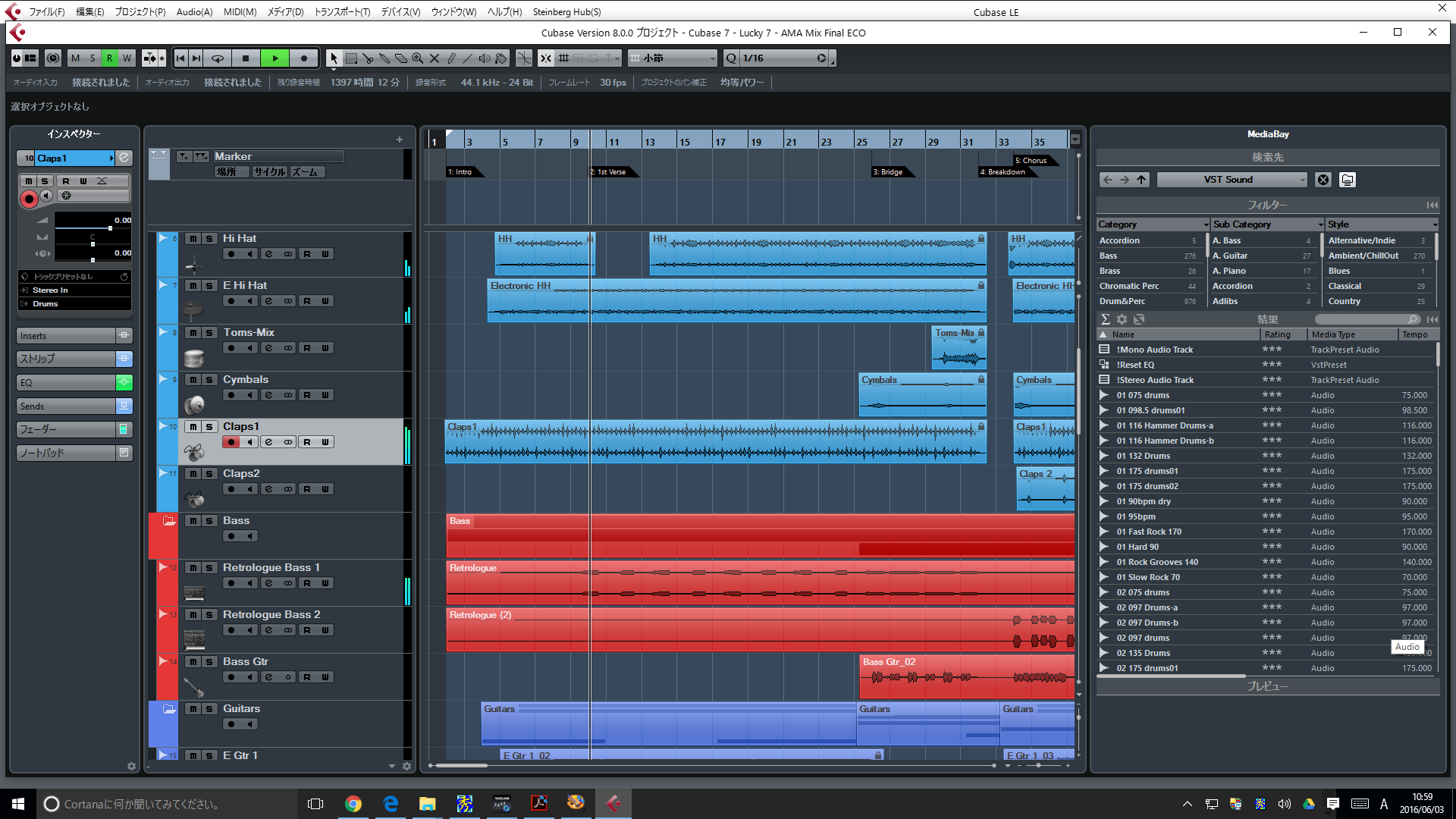Open the constrain delay compensation icon
This screenshot has width=1456, height=819.
click(53, 58)
